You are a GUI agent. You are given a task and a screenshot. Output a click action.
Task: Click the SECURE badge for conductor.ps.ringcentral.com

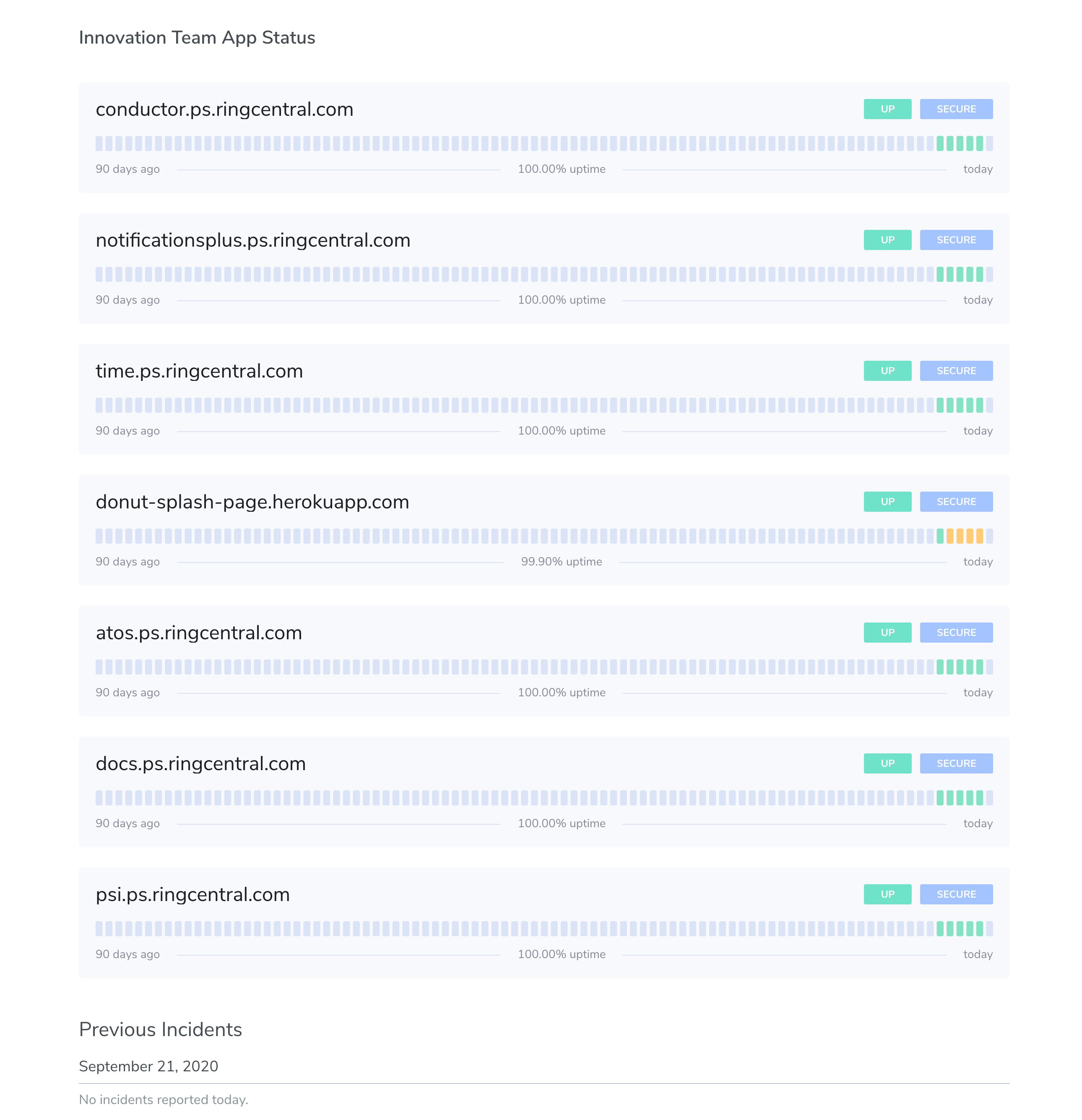pyautogui.click(x=956, y=109)
